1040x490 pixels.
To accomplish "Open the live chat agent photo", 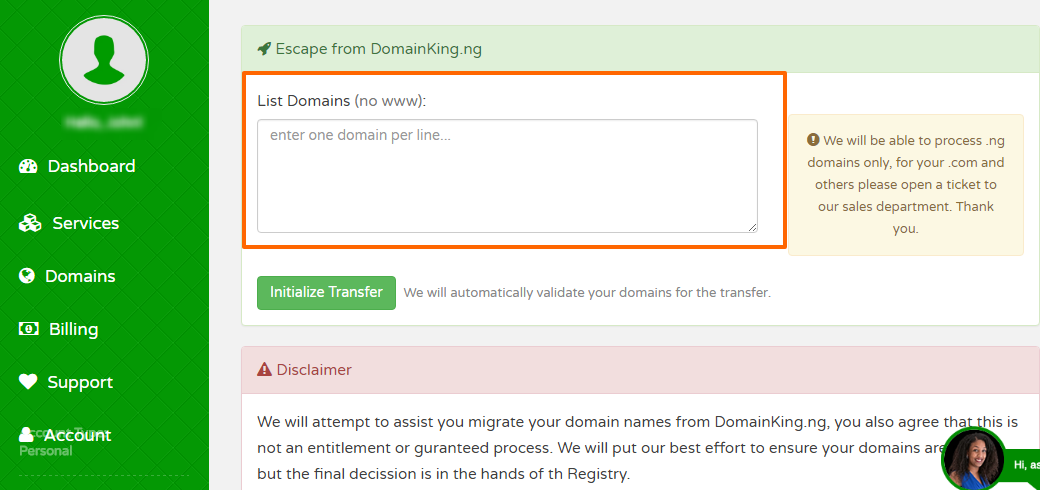I will click(x=973, y=459).
